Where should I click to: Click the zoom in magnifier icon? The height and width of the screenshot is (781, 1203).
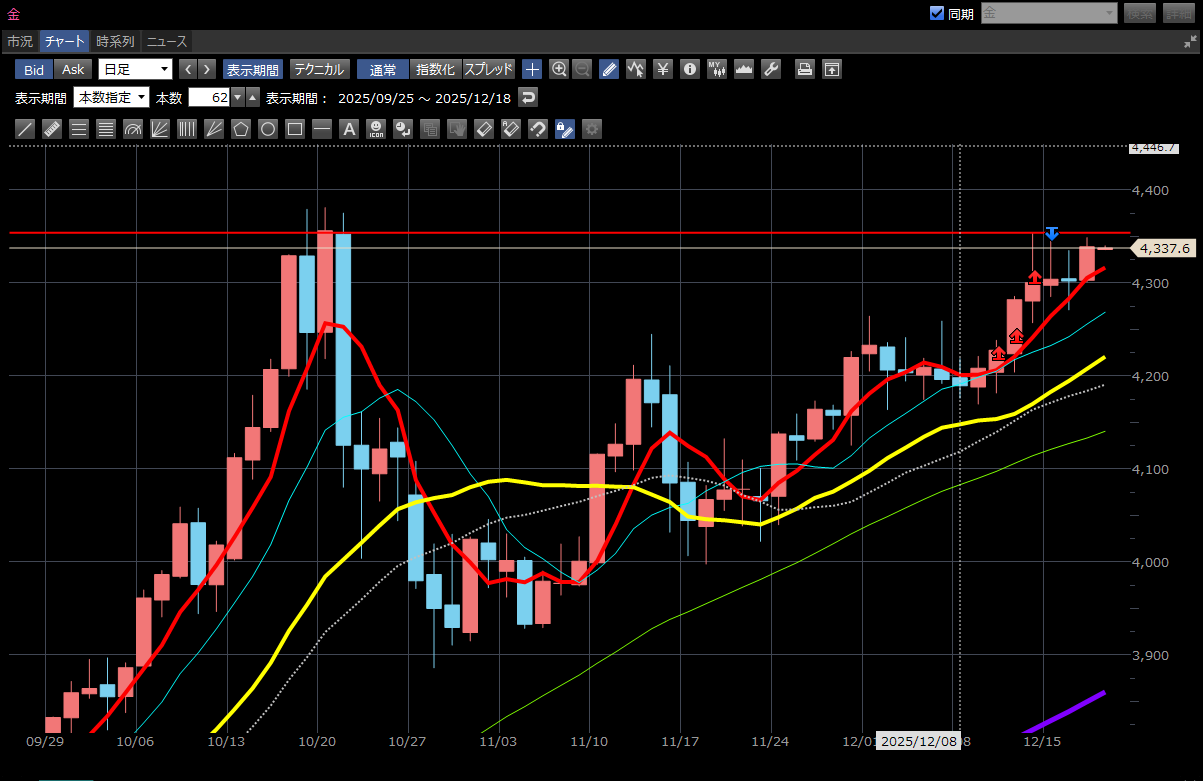tap(559, 69)
